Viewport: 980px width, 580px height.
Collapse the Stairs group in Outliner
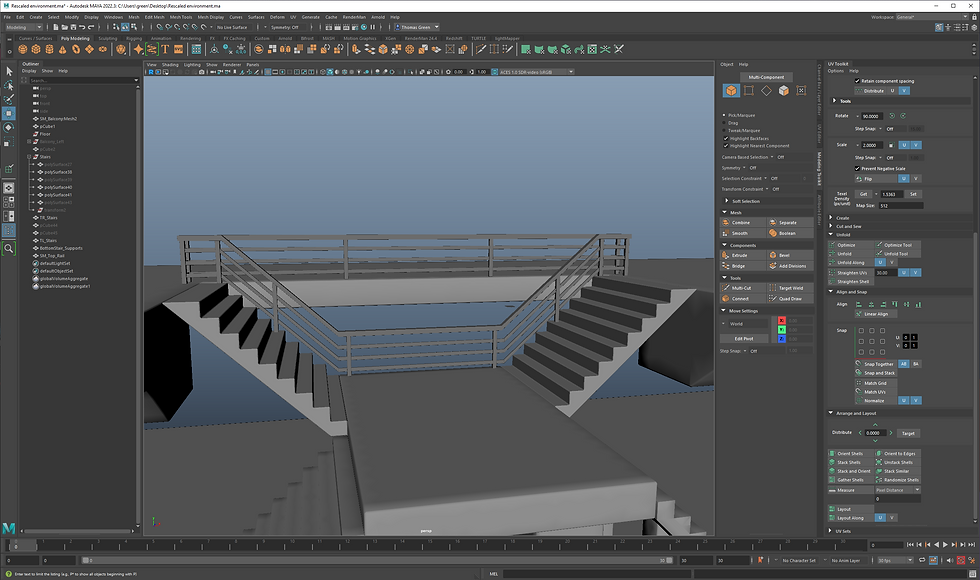tap(29, 157)
